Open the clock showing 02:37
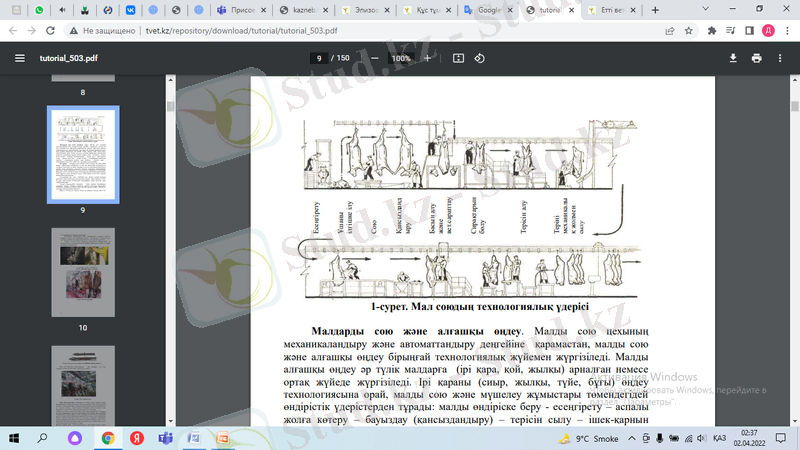This screenshot has height=450, width=800. point(749,438)
